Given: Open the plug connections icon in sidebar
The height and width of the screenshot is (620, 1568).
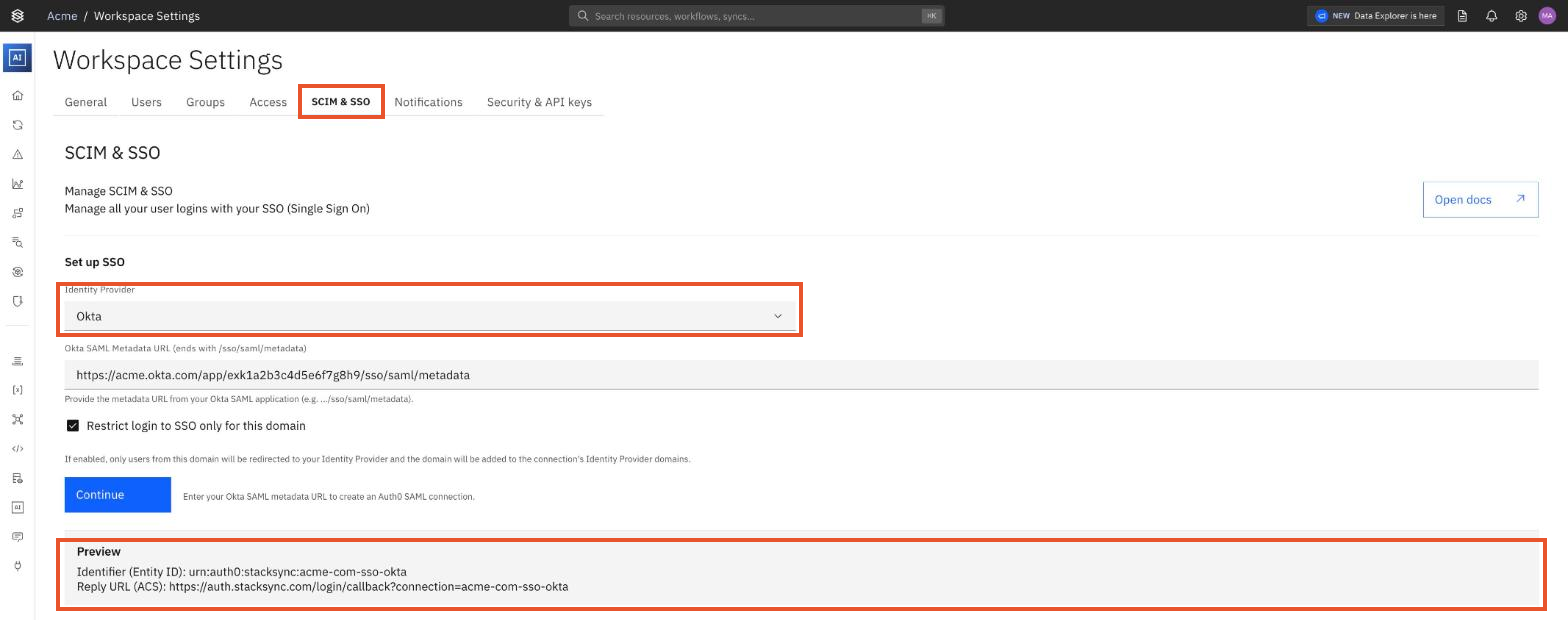Looking at the screenshot, I should pos(17,566).
